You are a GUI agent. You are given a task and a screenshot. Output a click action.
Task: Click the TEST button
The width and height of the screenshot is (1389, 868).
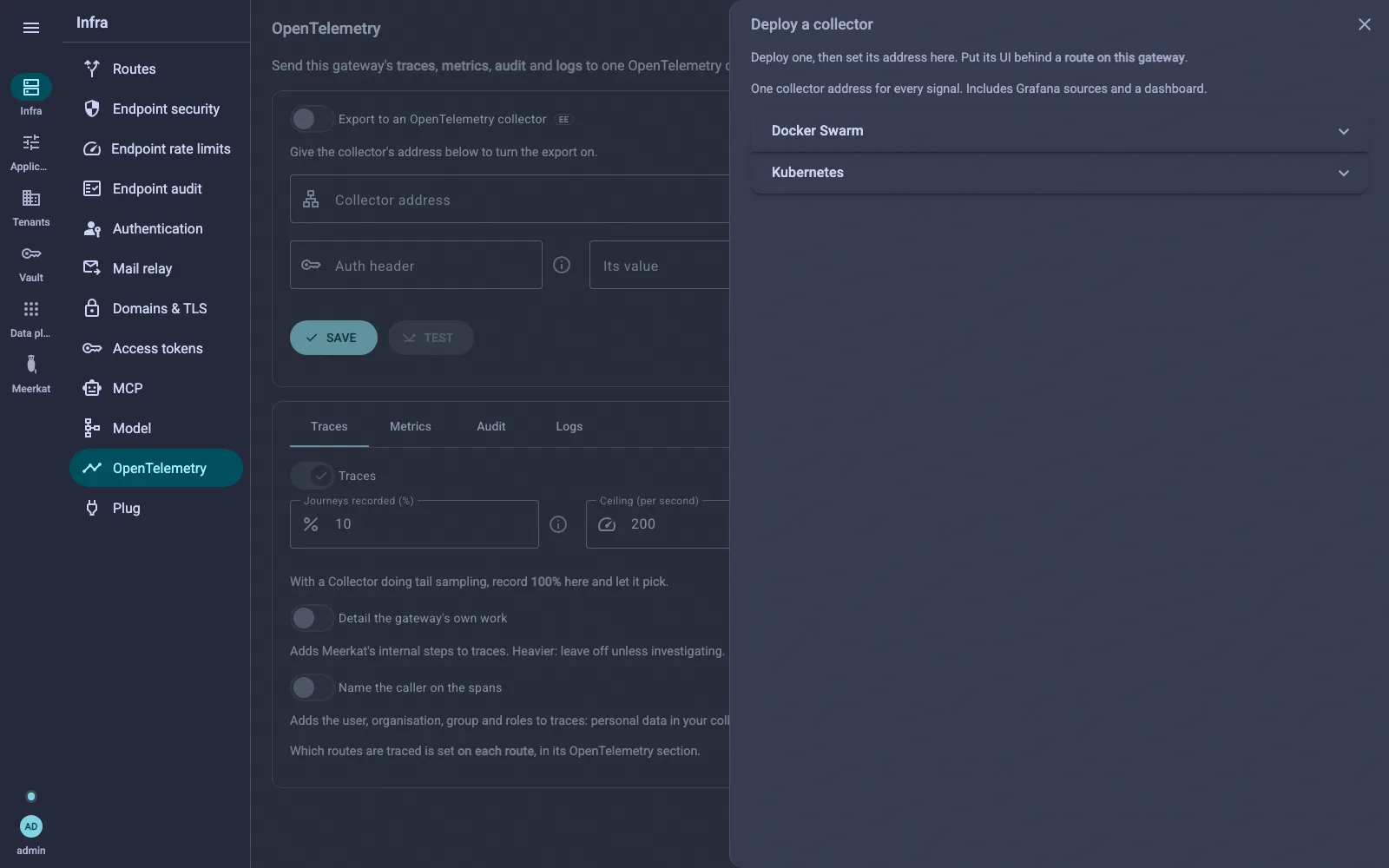[x=431, y=338]
